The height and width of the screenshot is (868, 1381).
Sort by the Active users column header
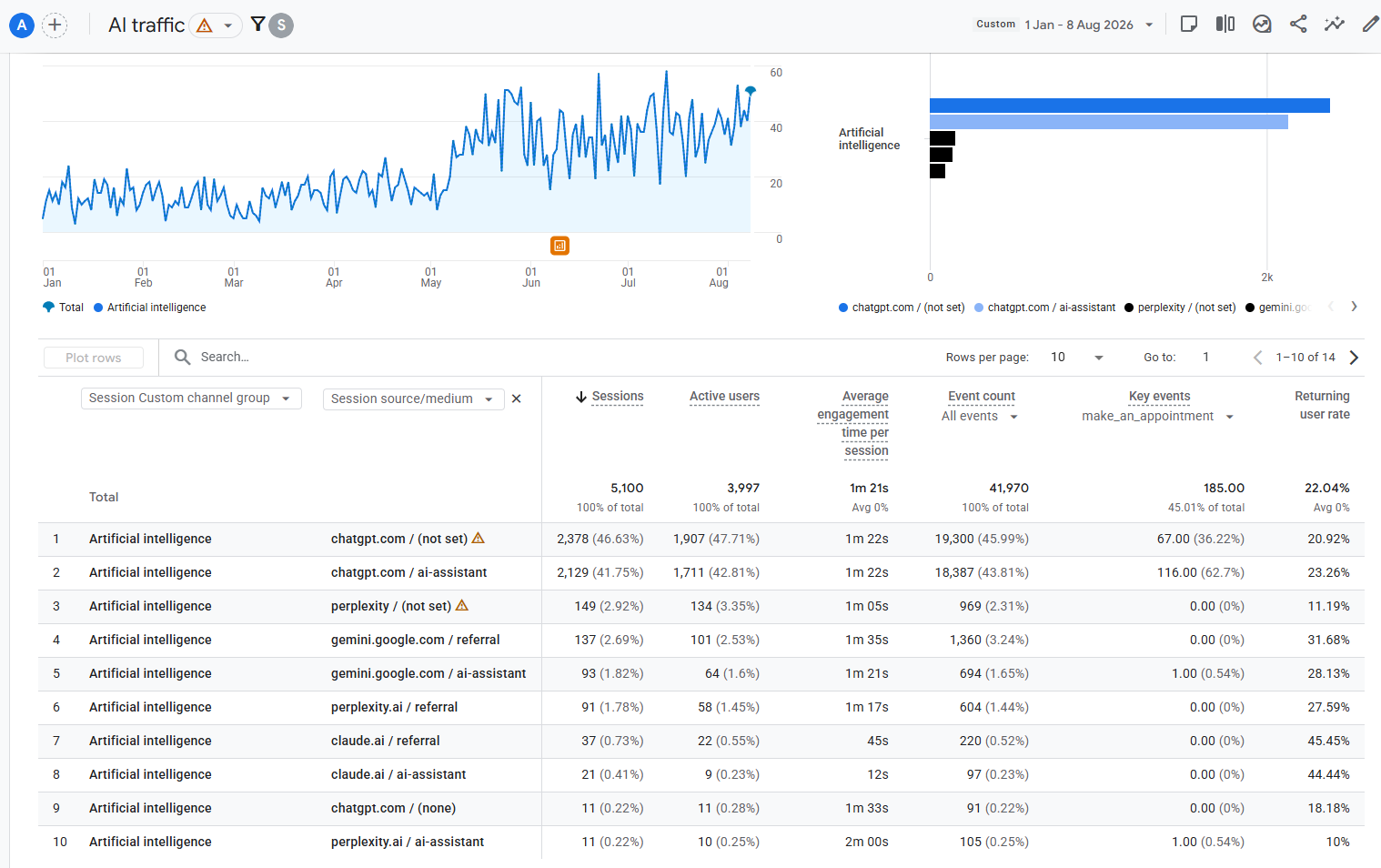[724, 397]
